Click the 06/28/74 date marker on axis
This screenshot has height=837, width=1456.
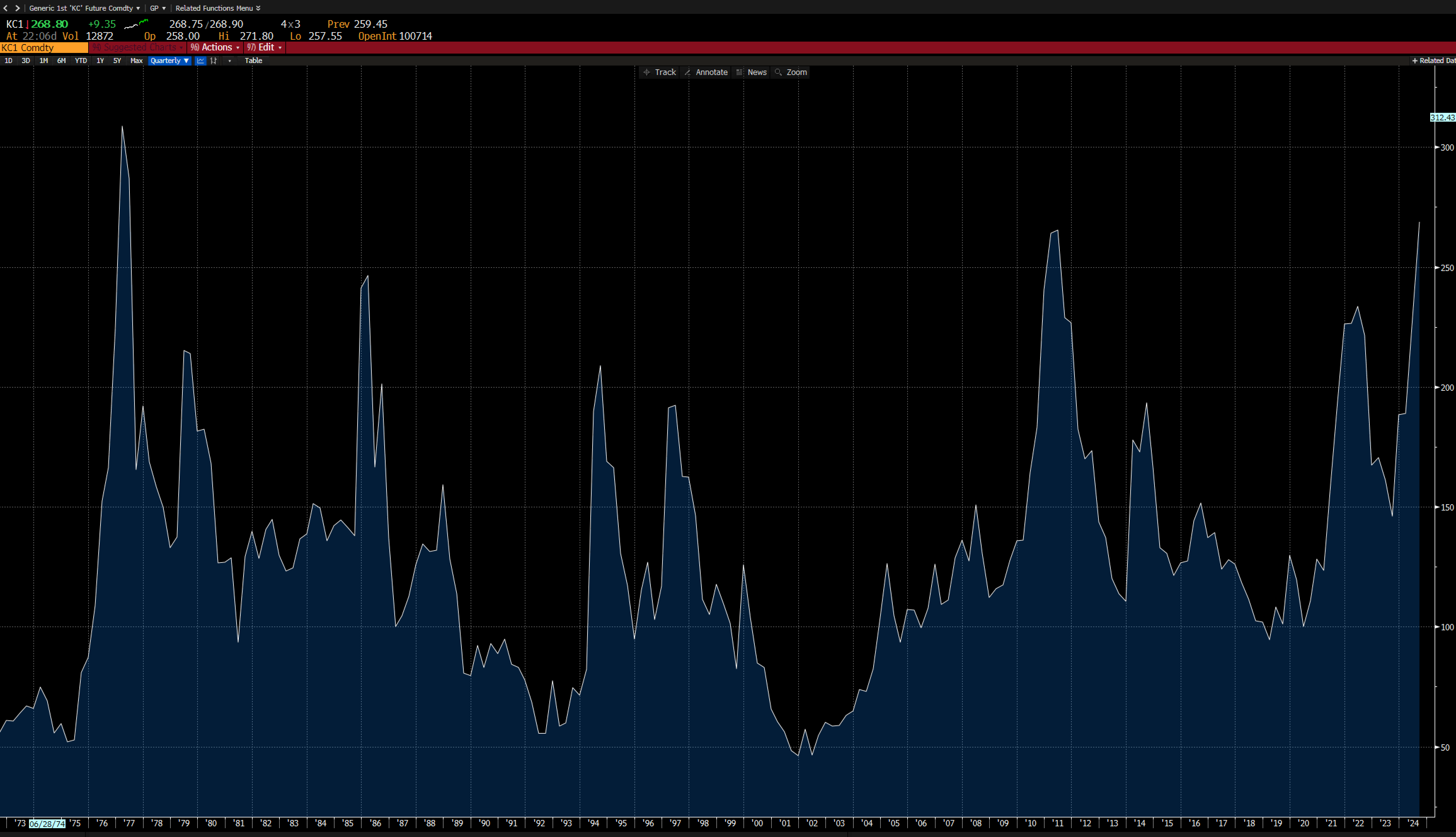click(47, 824)
